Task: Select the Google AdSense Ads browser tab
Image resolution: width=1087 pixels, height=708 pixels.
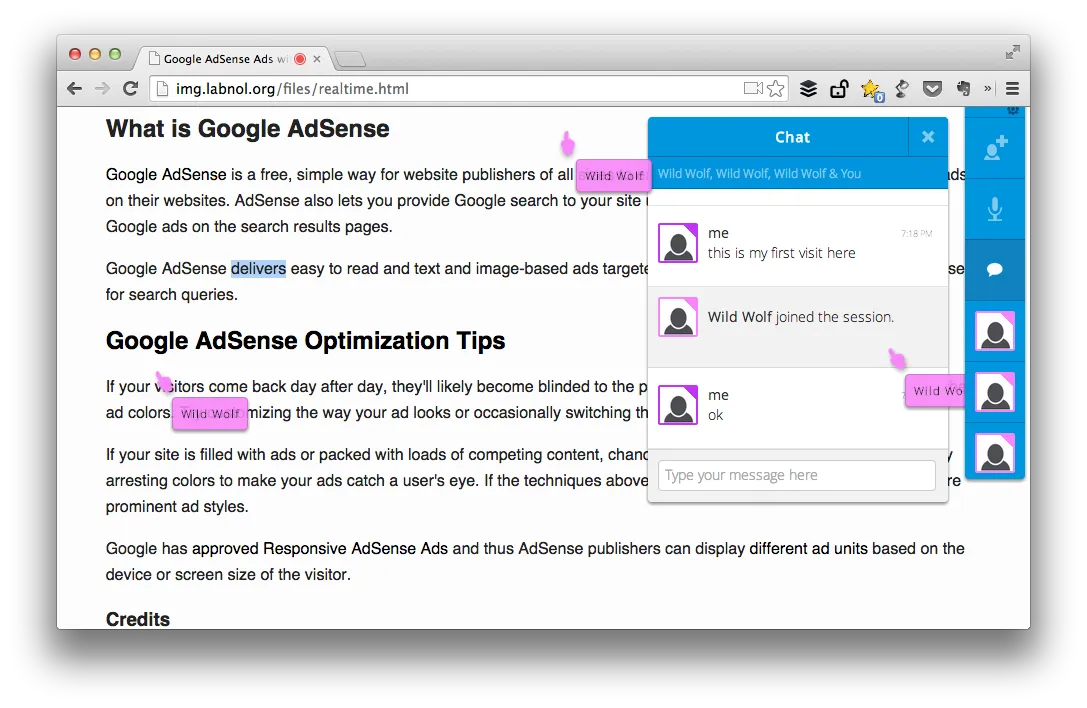Action: 225,59
